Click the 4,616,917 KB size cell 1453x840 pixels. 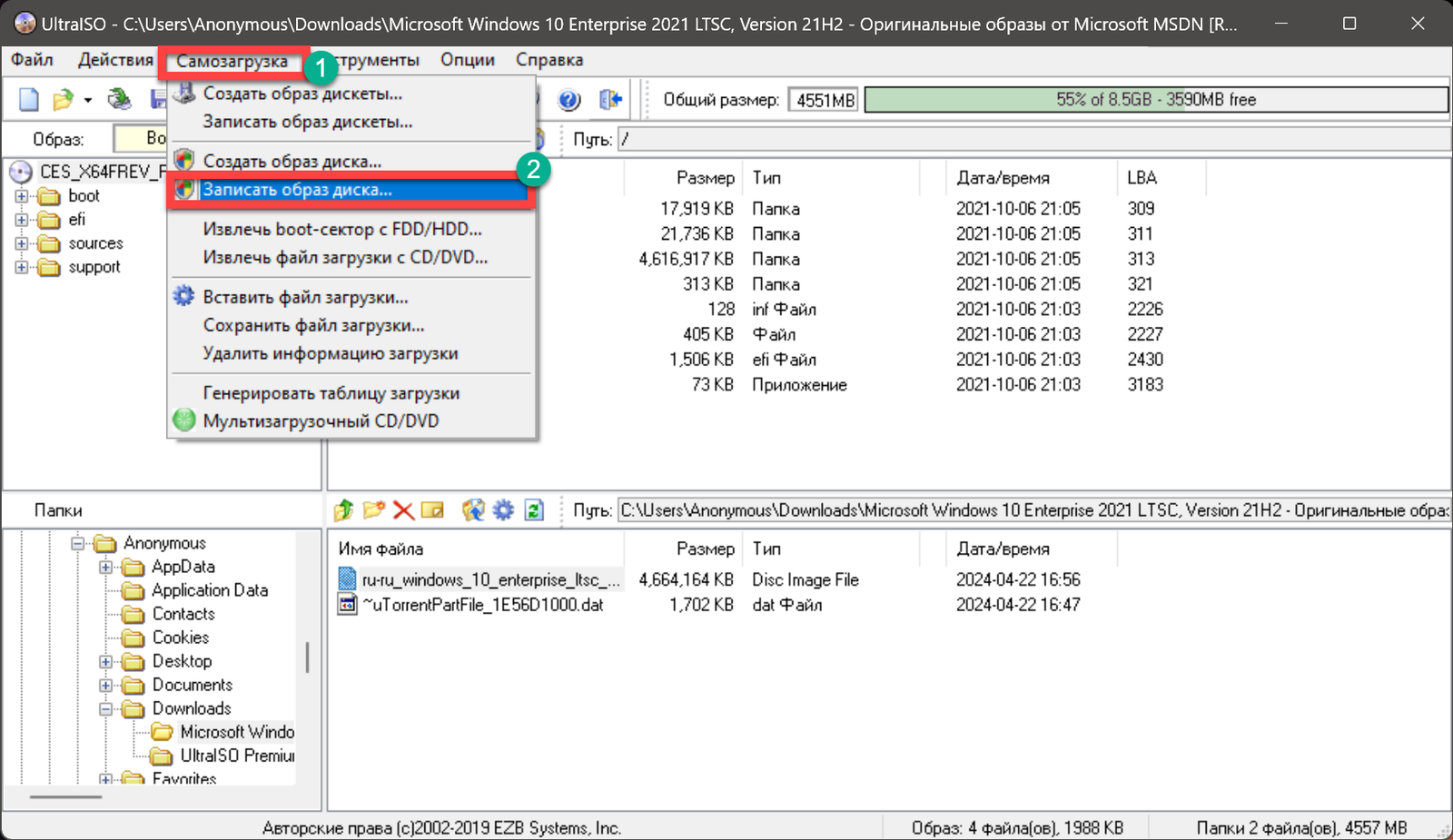coord(686,260)
